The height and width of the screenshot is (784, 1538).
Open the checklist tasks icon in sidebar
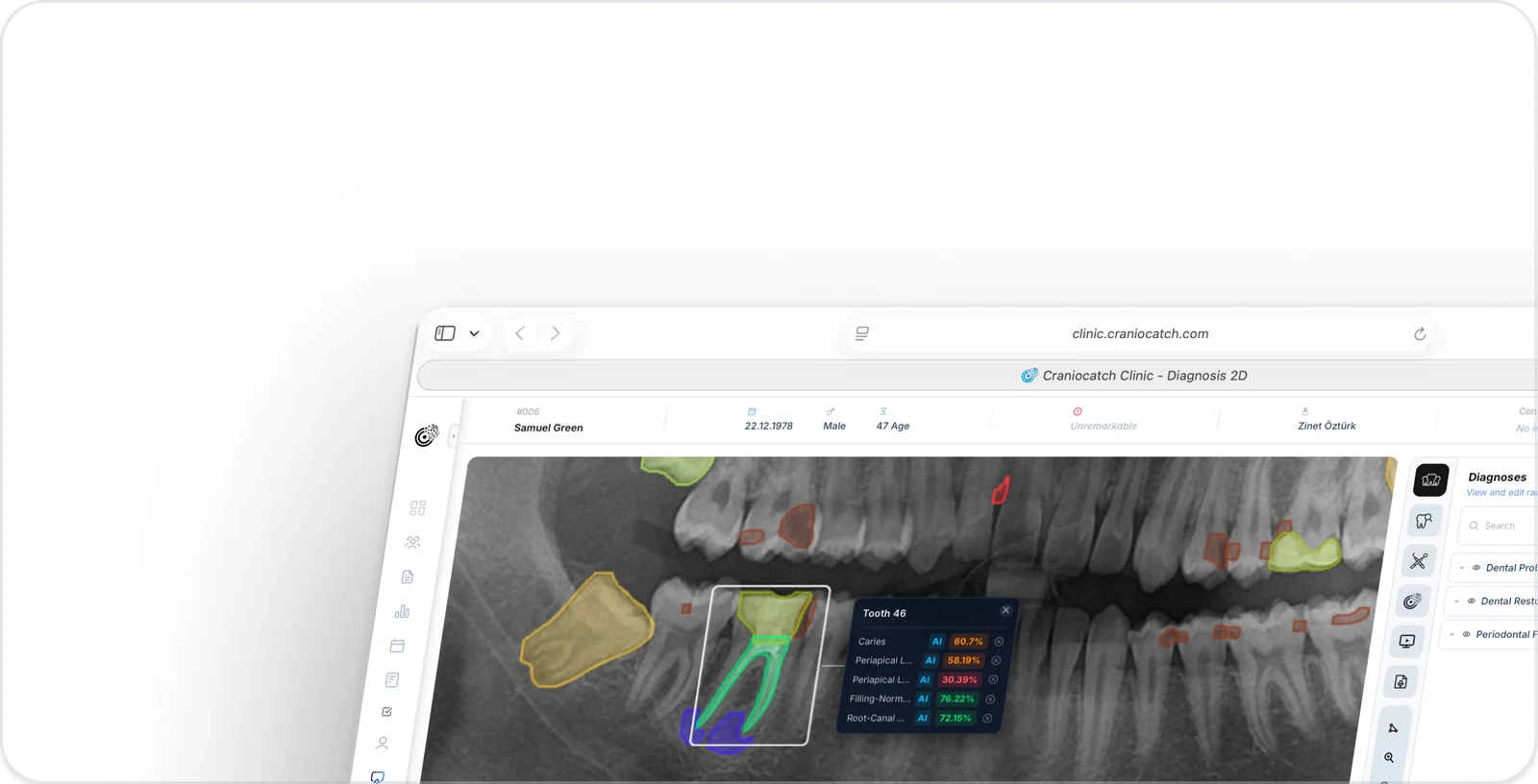pyautogui.click(x=386, y=712)
